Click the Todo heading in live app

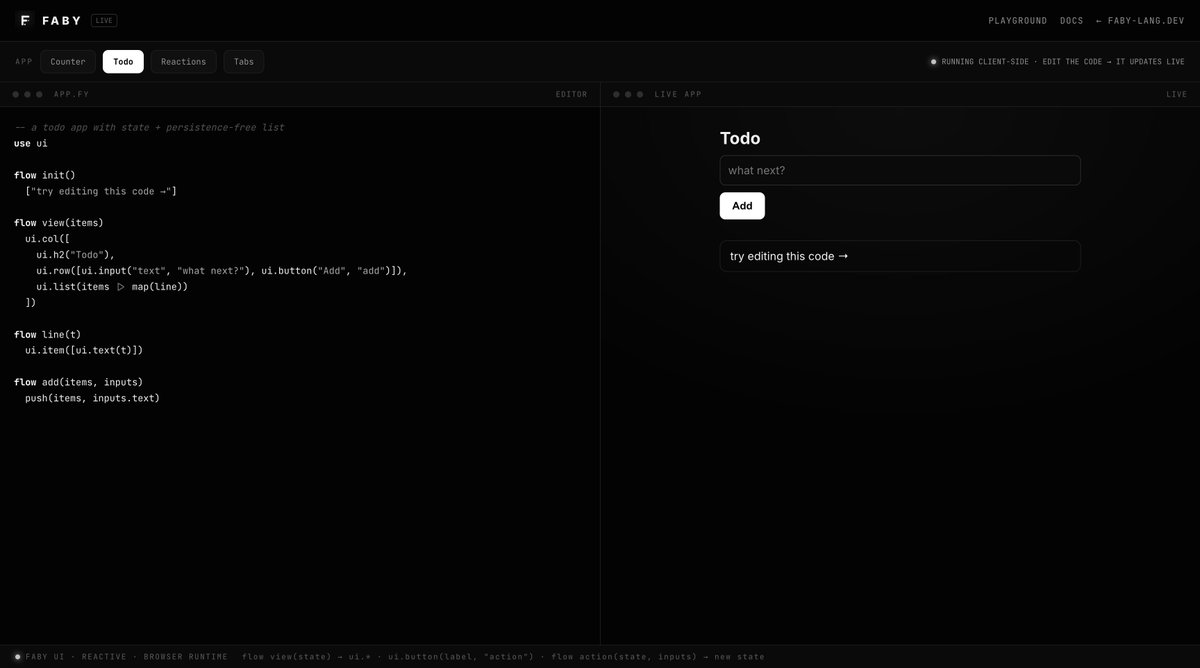pyautogui.click(x=740, y=138)
